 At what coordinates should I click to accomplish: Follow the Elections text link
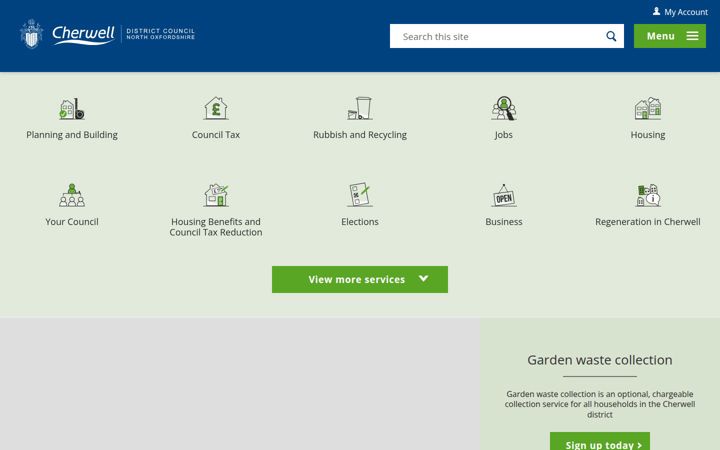click(360, 221)
